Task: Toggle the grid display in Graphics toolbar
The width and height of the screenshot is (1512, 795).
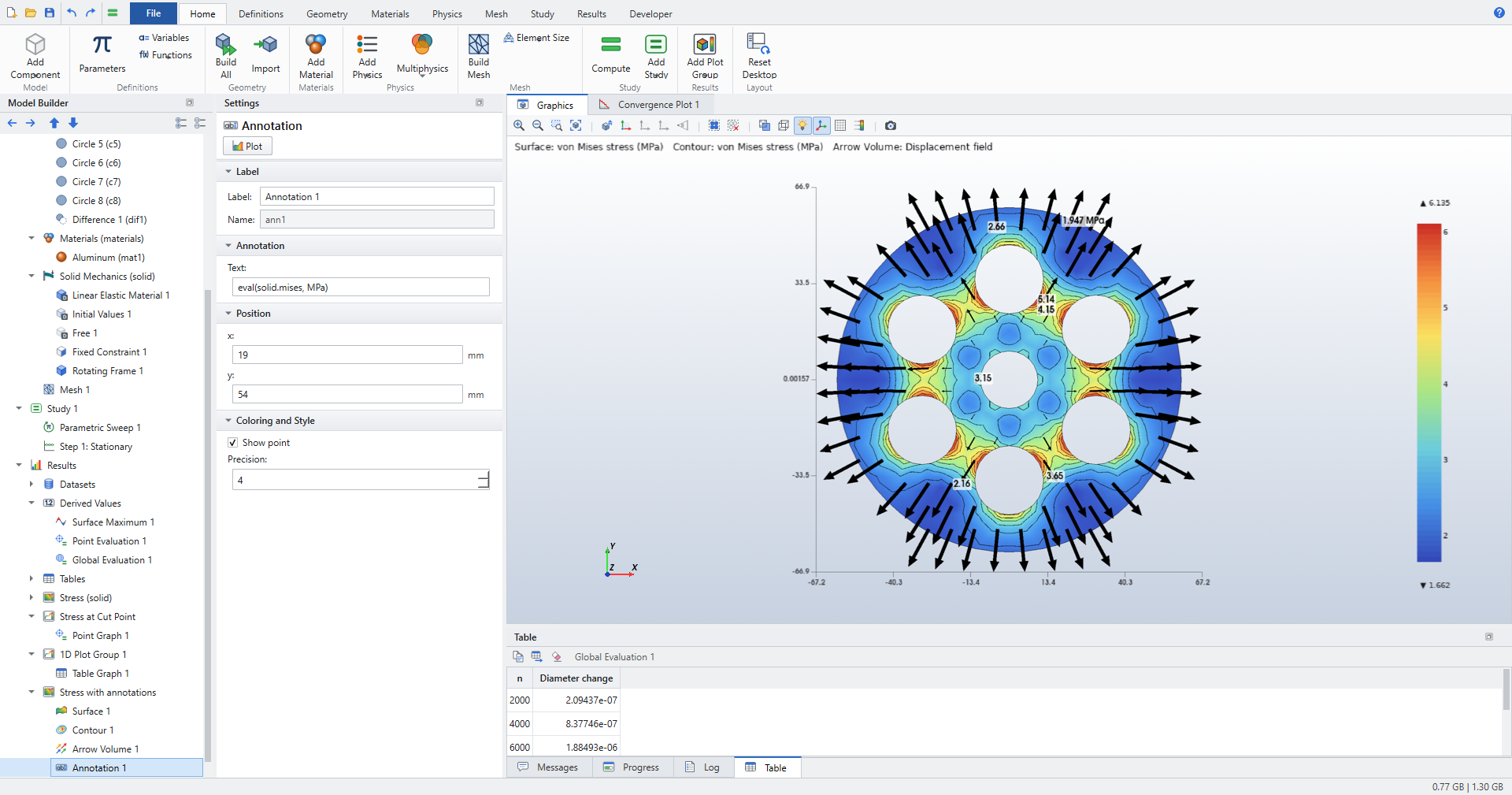Action: (x=840, y=125)
